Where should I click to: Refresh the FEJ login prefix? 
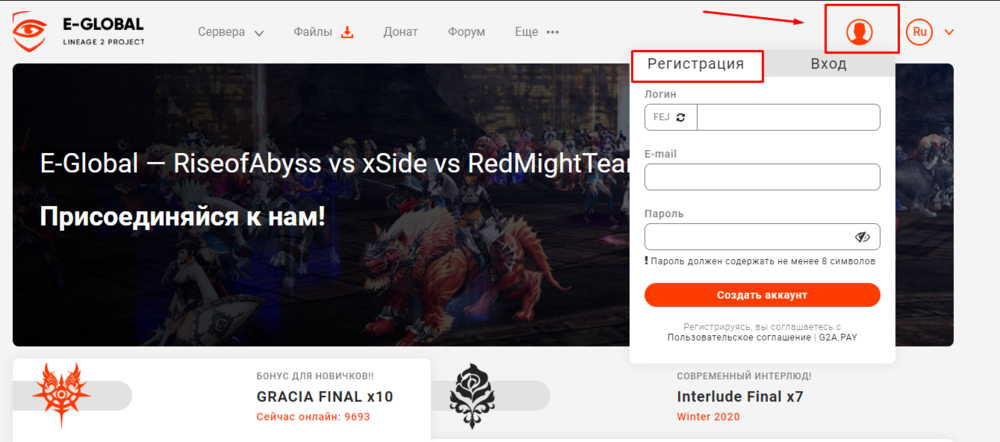(x=680, y=117)
